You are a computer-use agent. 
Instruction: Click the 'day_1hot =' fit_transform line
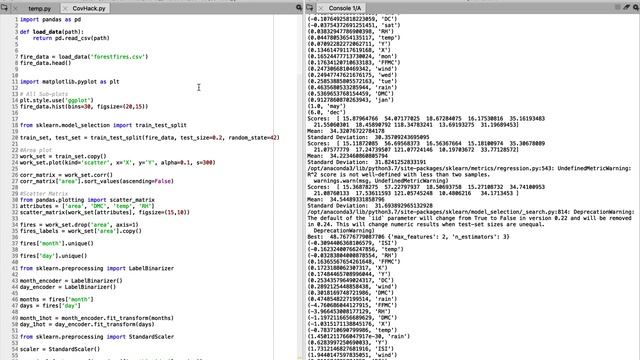[87, 324]
